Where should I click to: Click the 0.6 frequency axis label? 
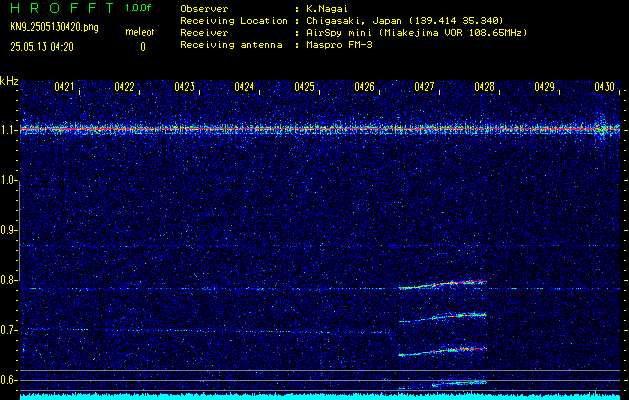click(x=9, y=380)
